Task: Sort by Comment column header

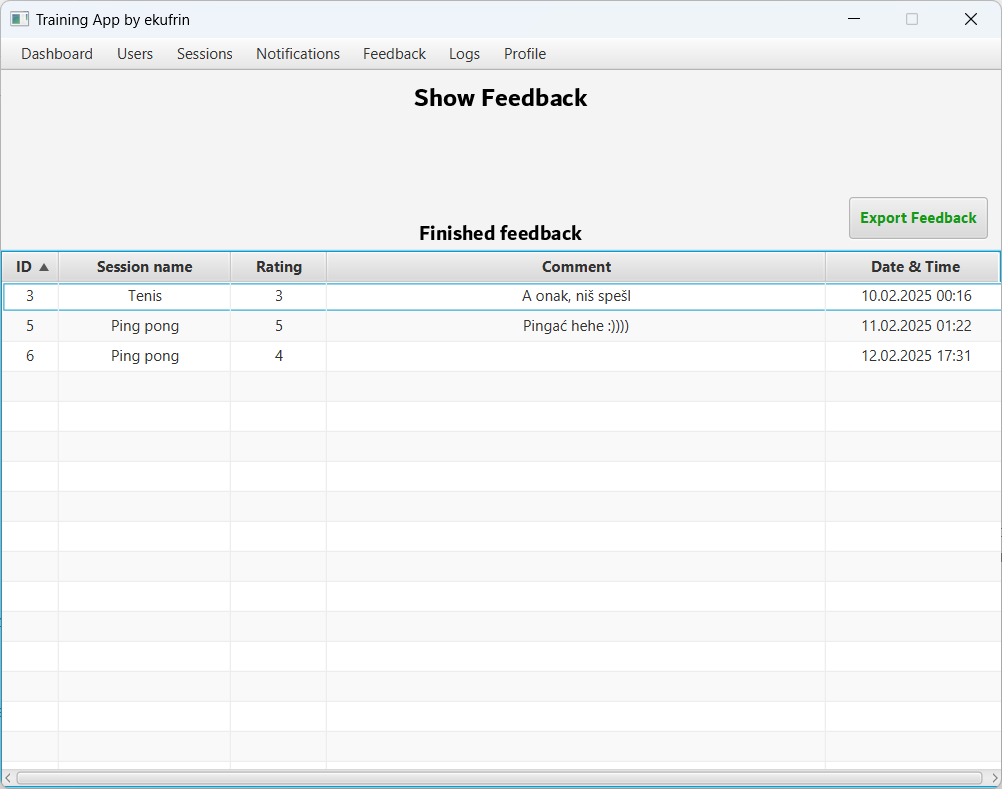Action: coord(576,267)
